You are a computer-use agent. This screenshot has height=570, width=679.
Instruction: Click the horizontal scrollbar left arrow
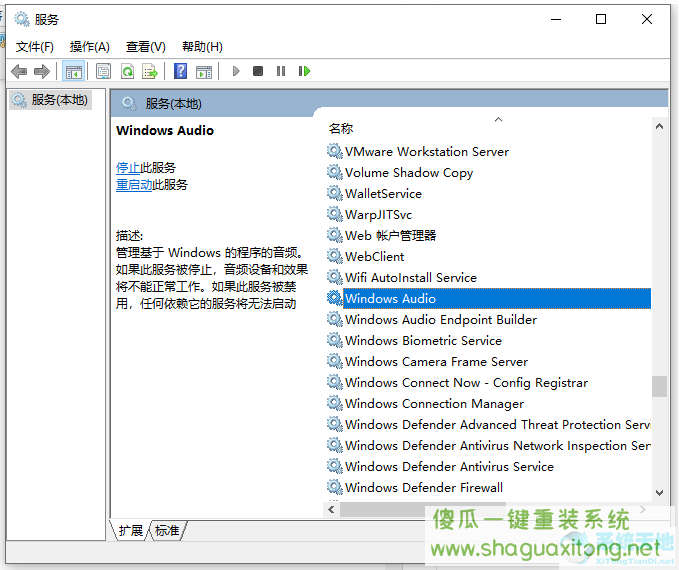(331, 510)
